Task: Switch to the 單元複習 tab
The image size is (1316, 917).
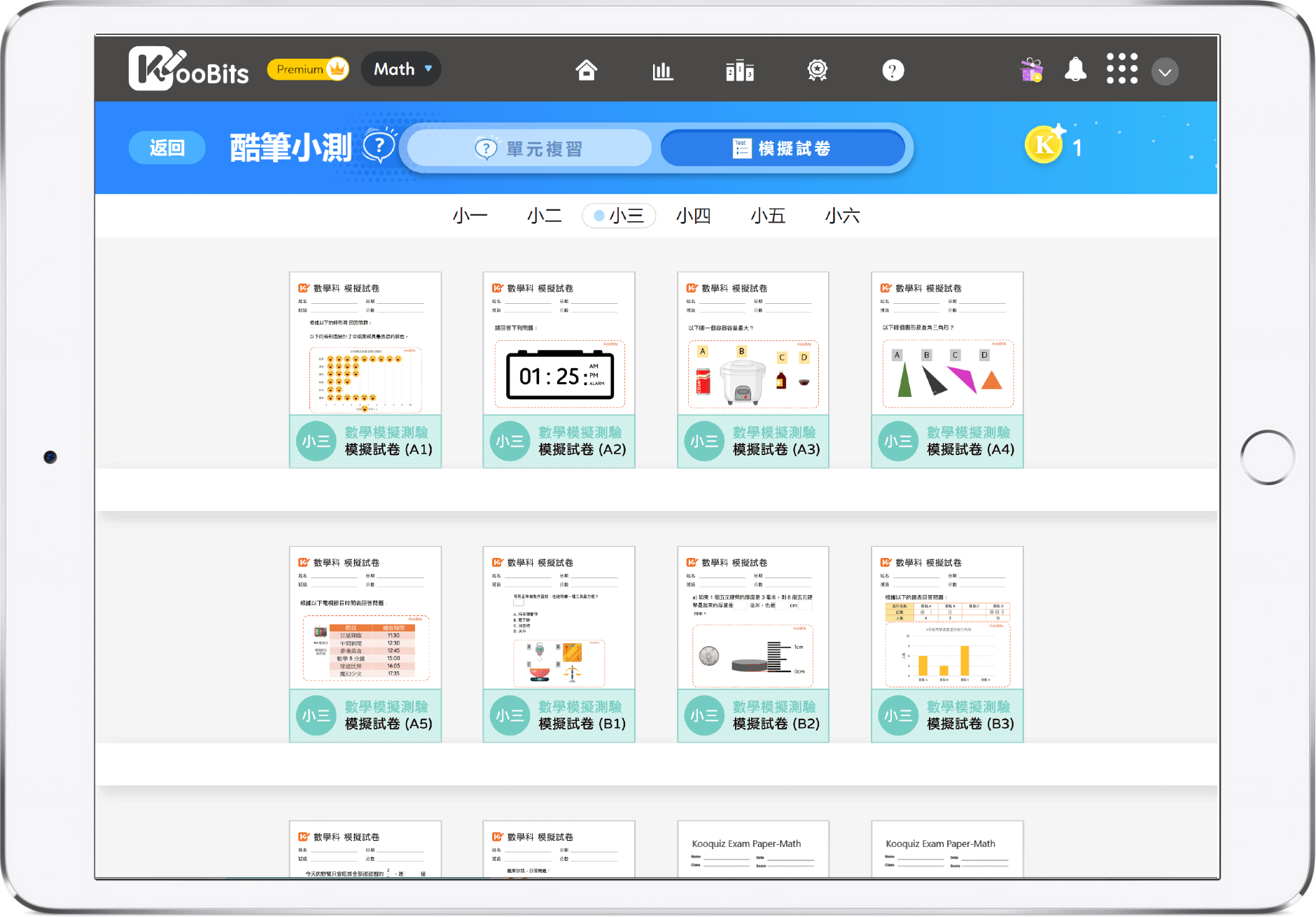Action: [529, 148]
